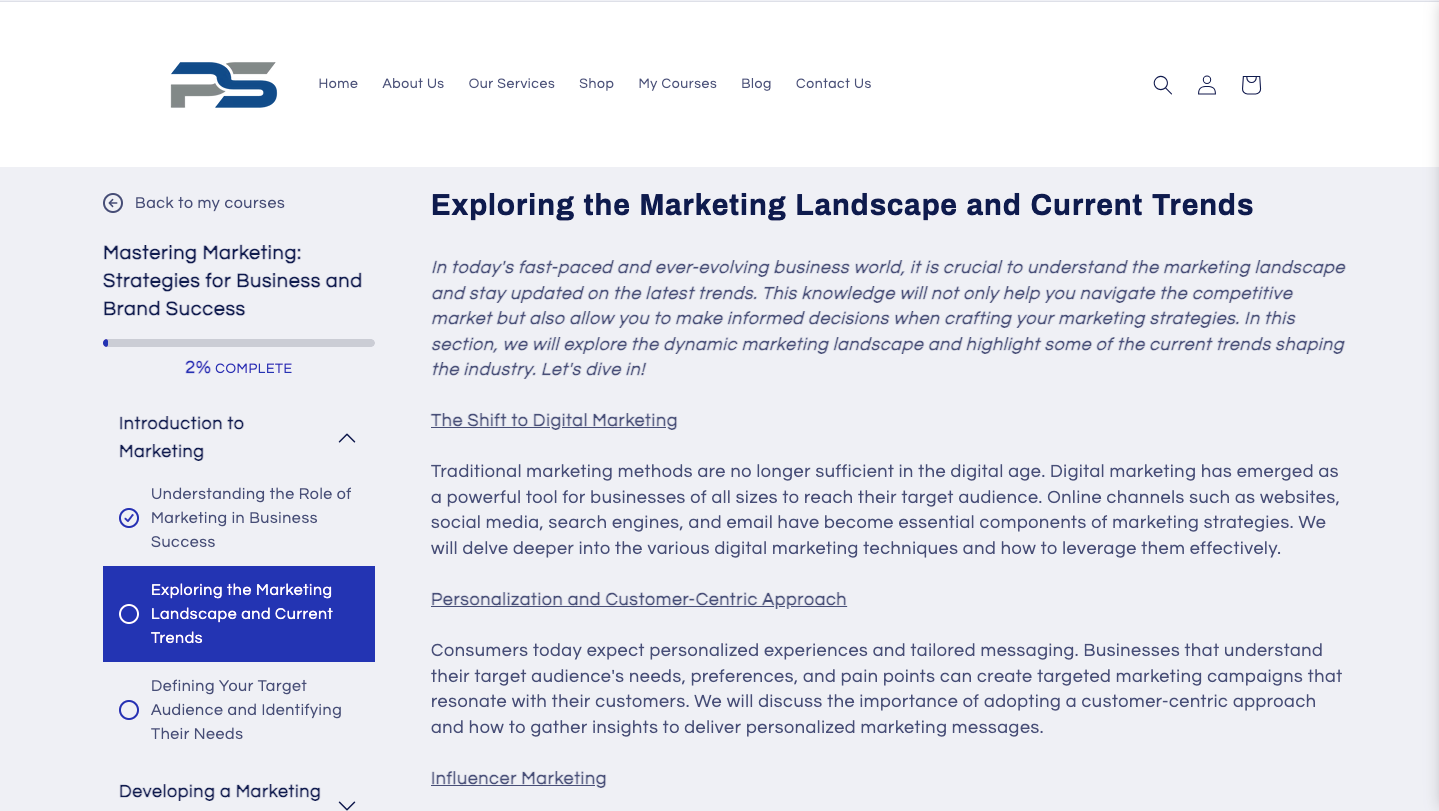Click the account user icon
This screenshot has height=811, width=1439.
(x=1207, y=85)
